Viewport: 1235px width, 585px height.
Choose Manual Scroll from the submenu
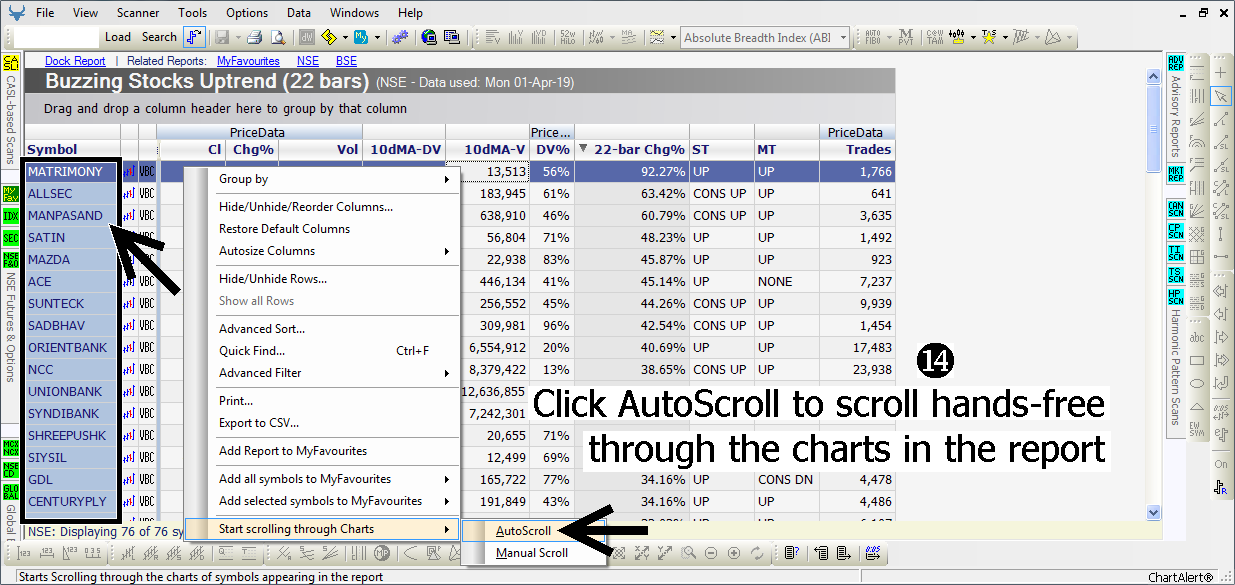534,553
